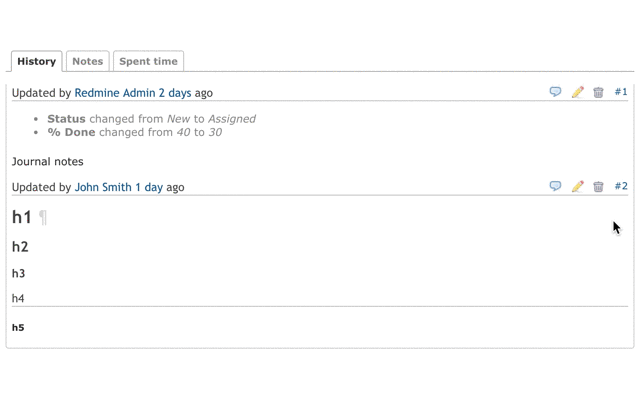Image resolution: width=640 pixels, height=400 pixels.
Task: Open the Notes tab
Action: point(88,61)
